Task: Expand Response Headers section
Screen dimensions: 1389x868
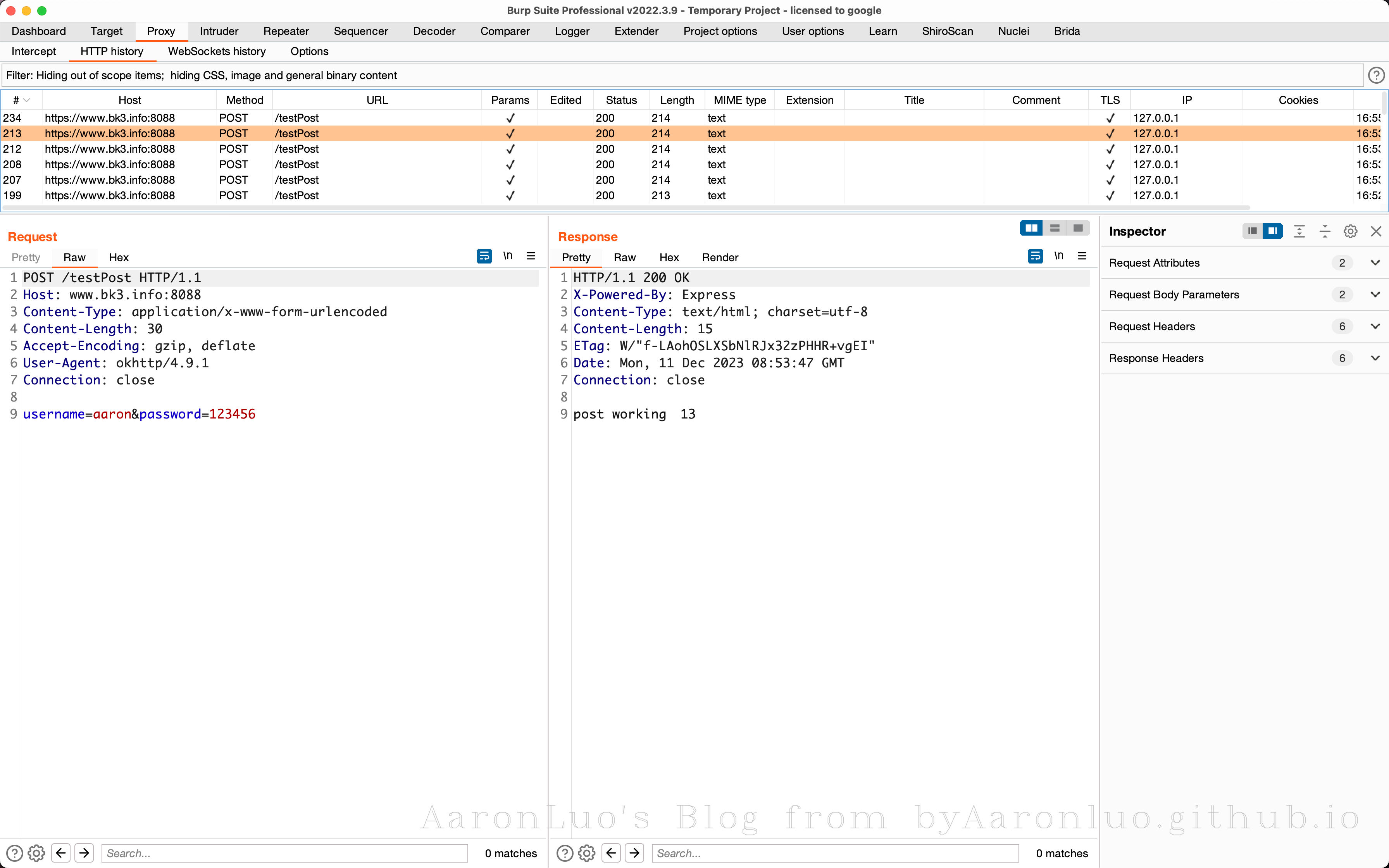Action: tap(1375, 358)
